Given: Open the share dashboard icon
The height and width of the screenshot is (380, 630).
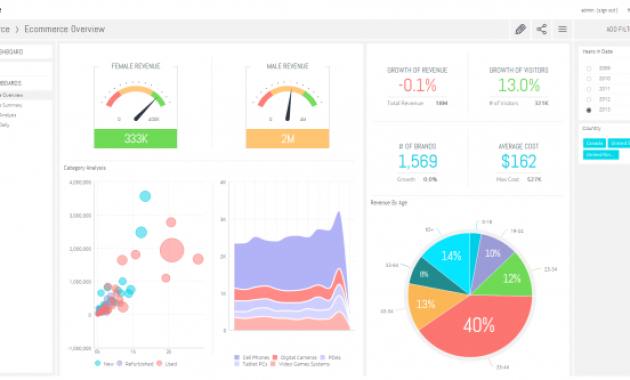Looking at the screenshot, I should point(542,29).
